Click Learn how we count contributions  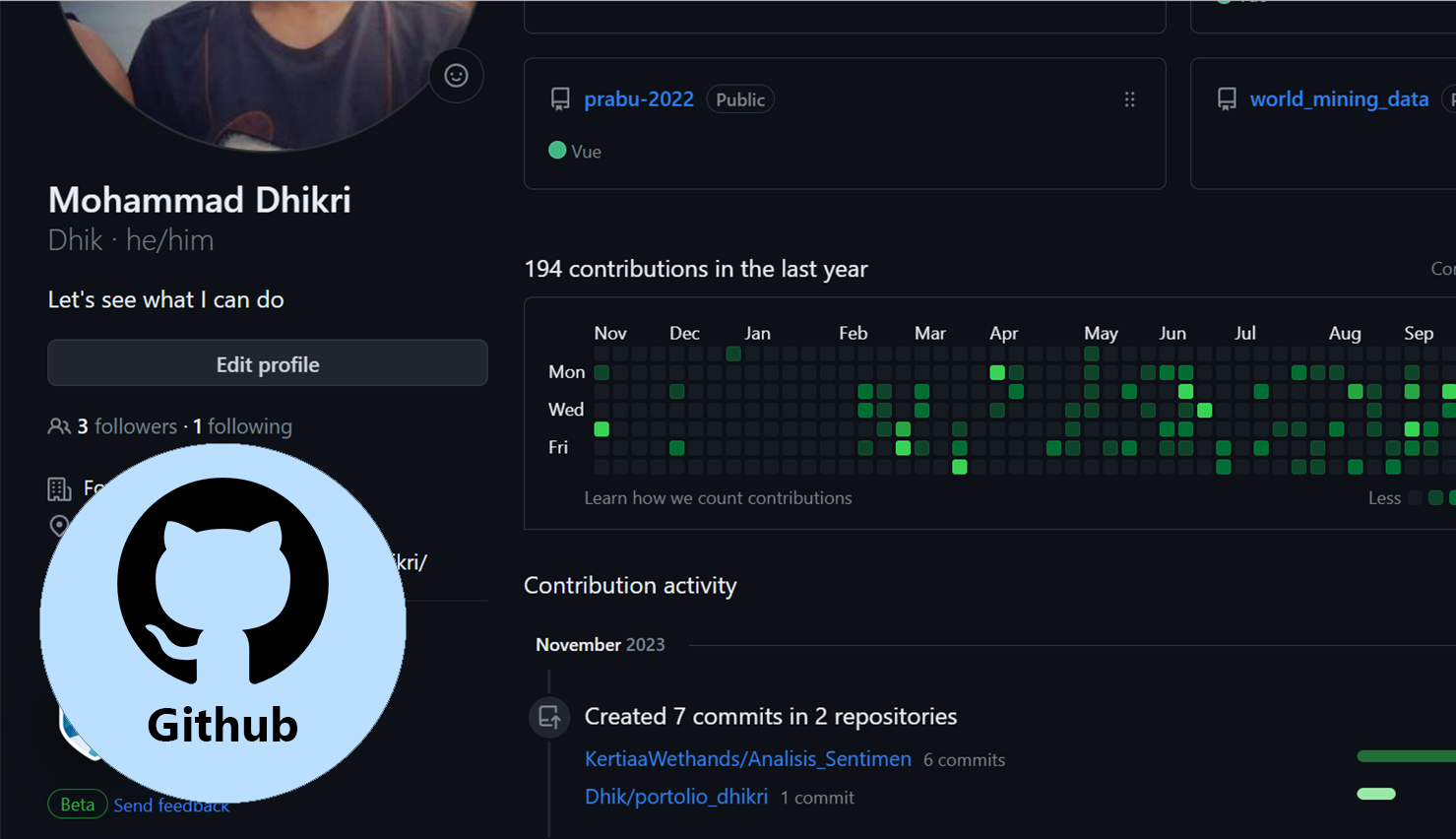point(718,497)
